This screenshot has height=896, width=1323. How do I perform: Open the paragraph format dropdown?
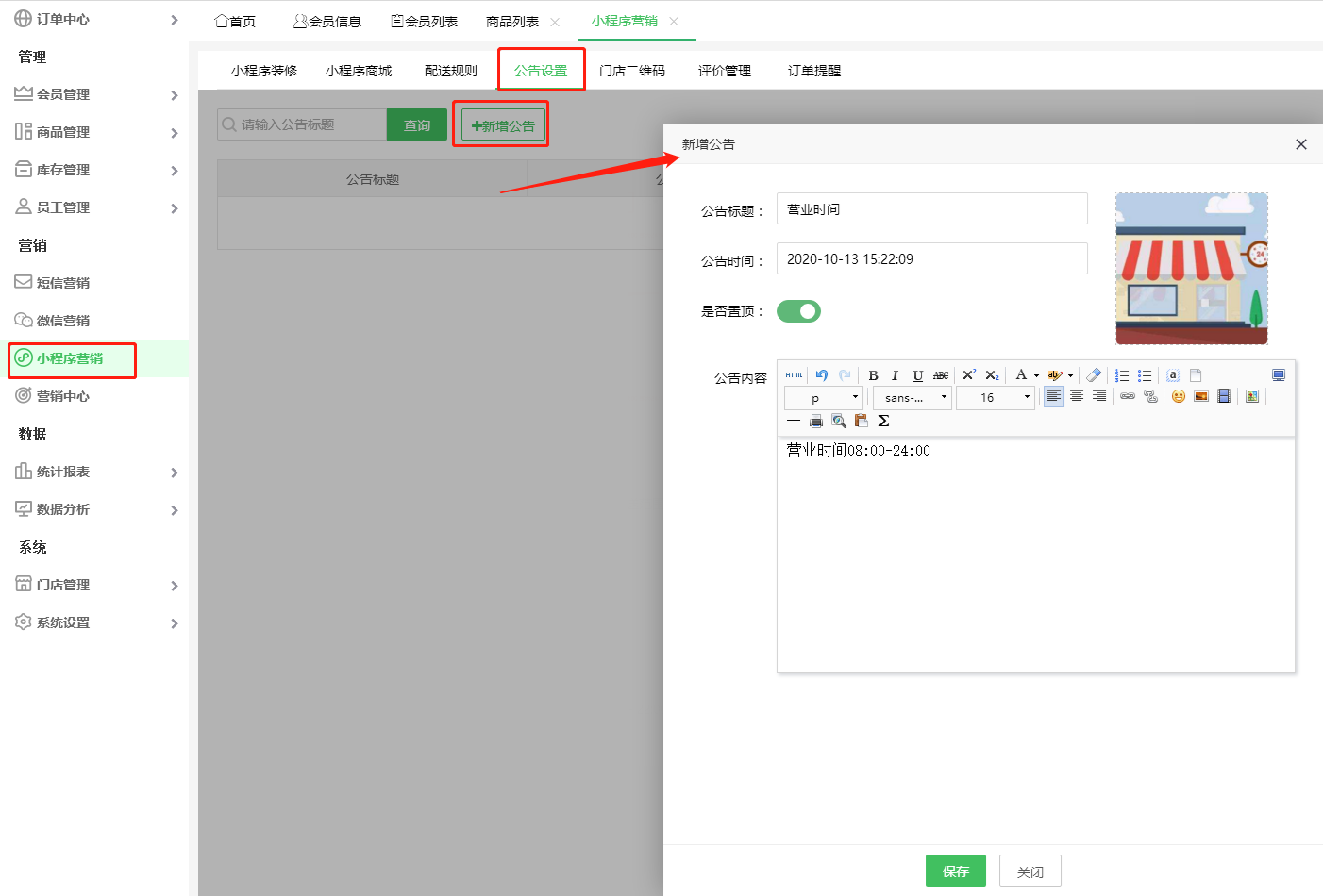[823, 397]
